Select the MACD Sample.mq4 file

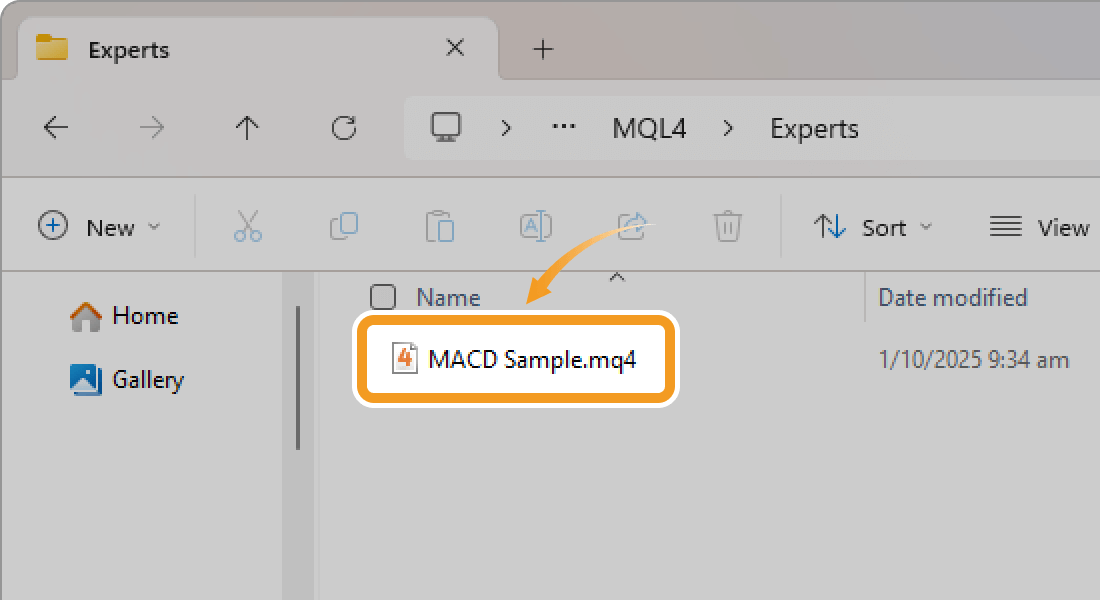[x=531, y=360]
